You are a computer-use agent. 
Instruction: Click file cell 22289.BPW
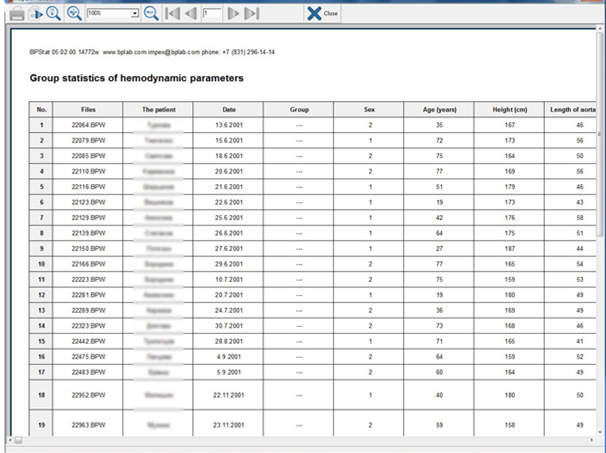pos(88,310)
